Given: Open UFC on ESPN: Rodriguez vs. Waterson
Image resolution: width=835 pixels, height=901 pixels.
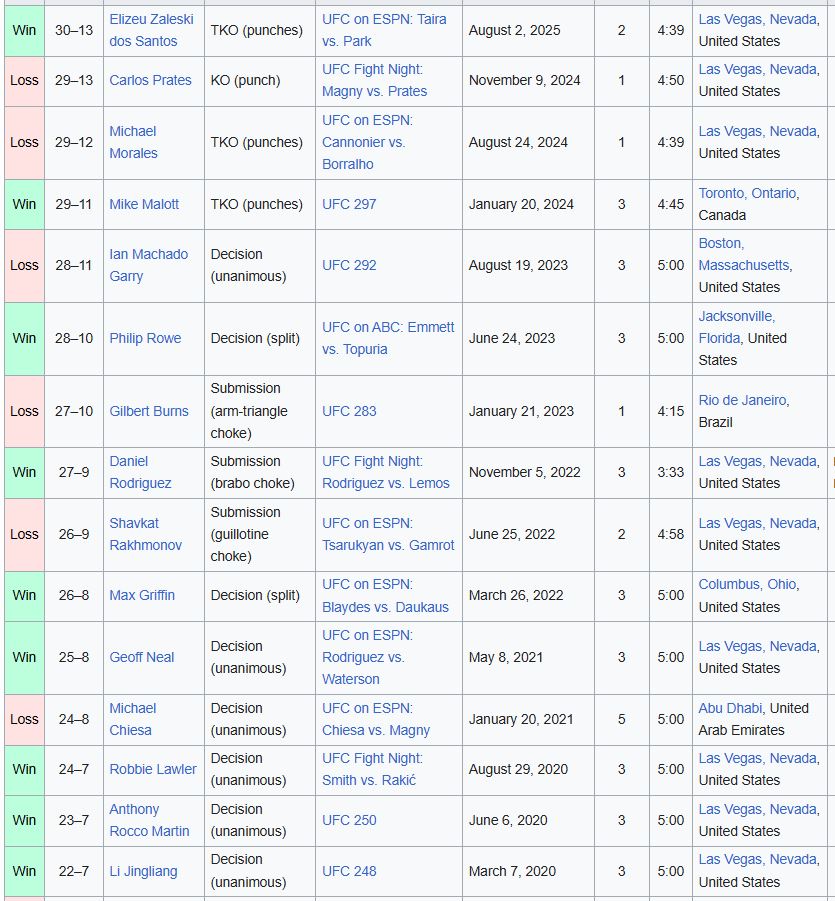Looking at the screenshot, I should pos(367,657).
